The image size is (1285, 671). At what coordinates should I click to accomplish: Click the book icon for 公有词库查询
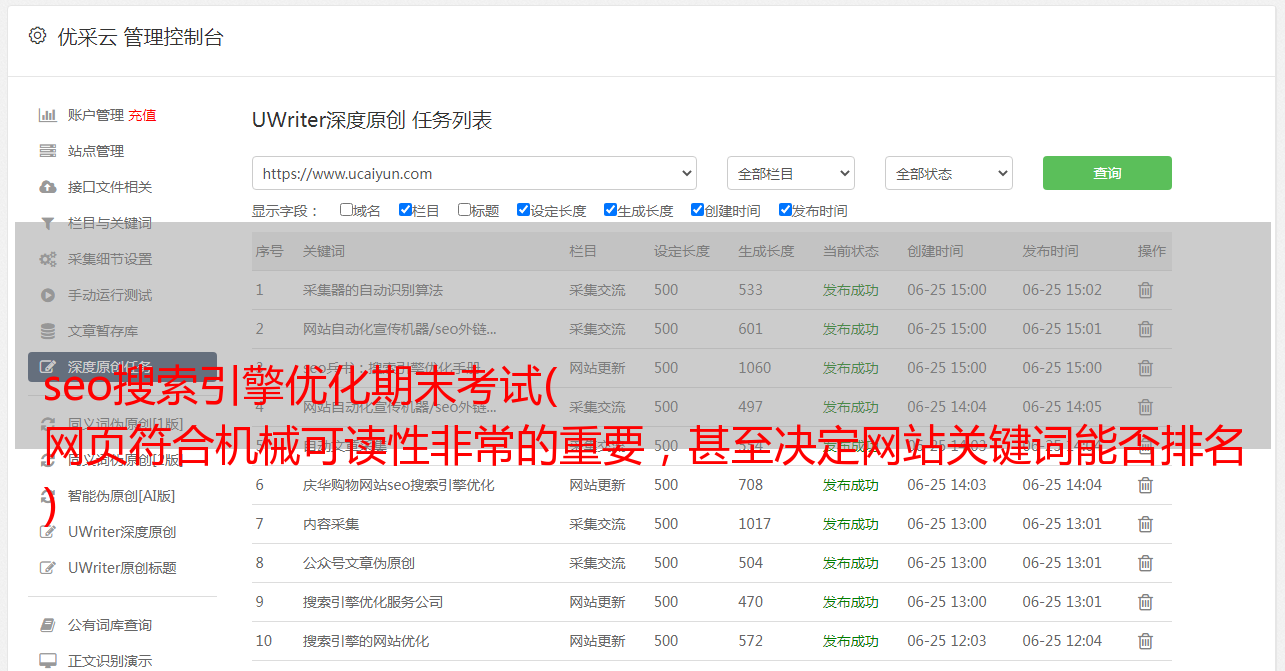pyautogui.click(x=47, y=625)
